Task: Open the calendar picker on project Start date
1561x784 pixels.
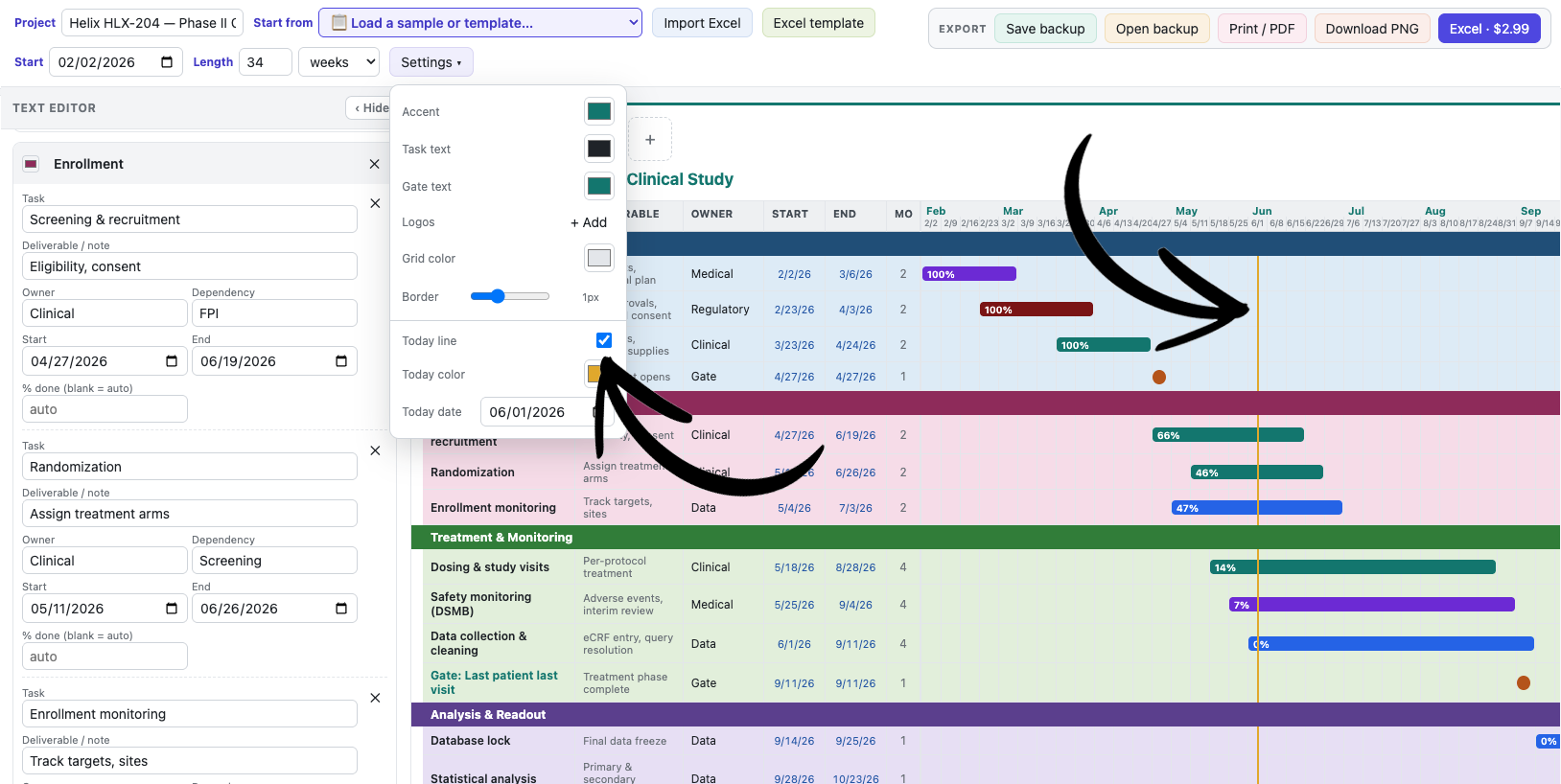Action: 167,62
